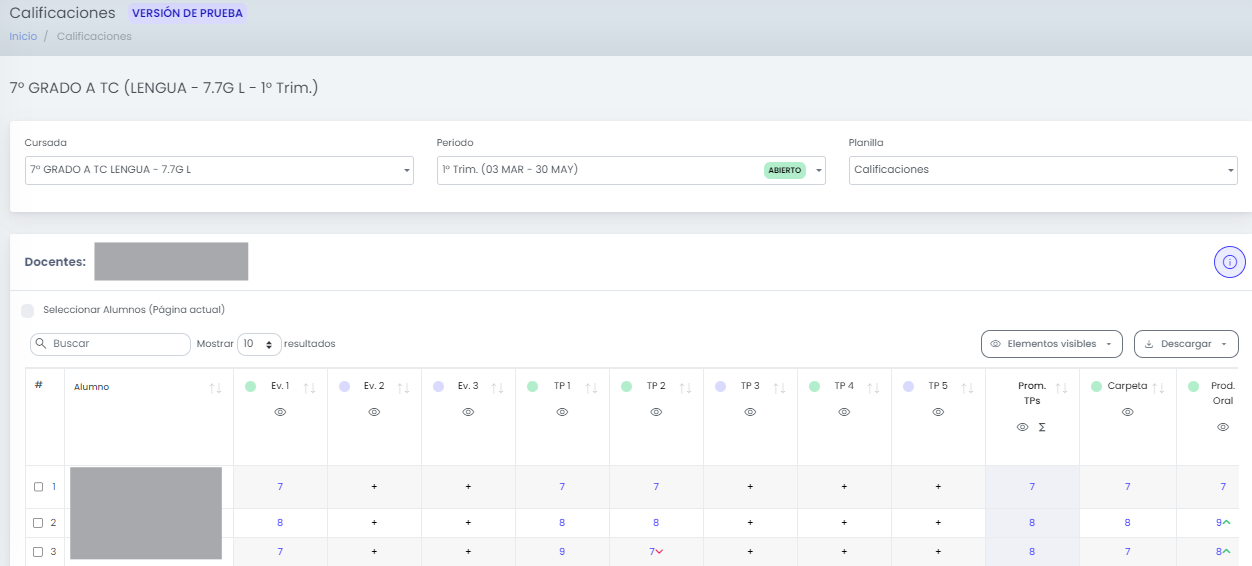Click green status dot of Carpeta
Image resolution: width=1252 pixels, height=566 pixels.
coord(1097,386)
